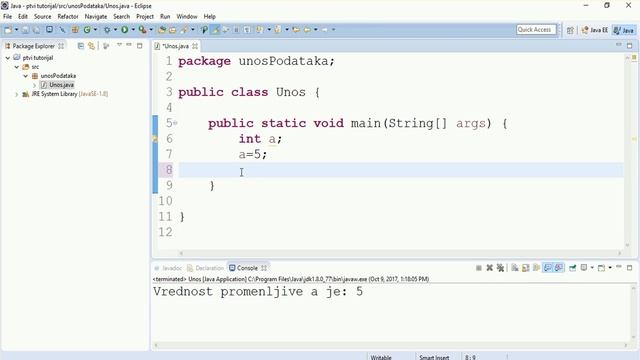
Task: Toggle Scroll Lock in Console toolbar
Action: (x=525, y=268)
